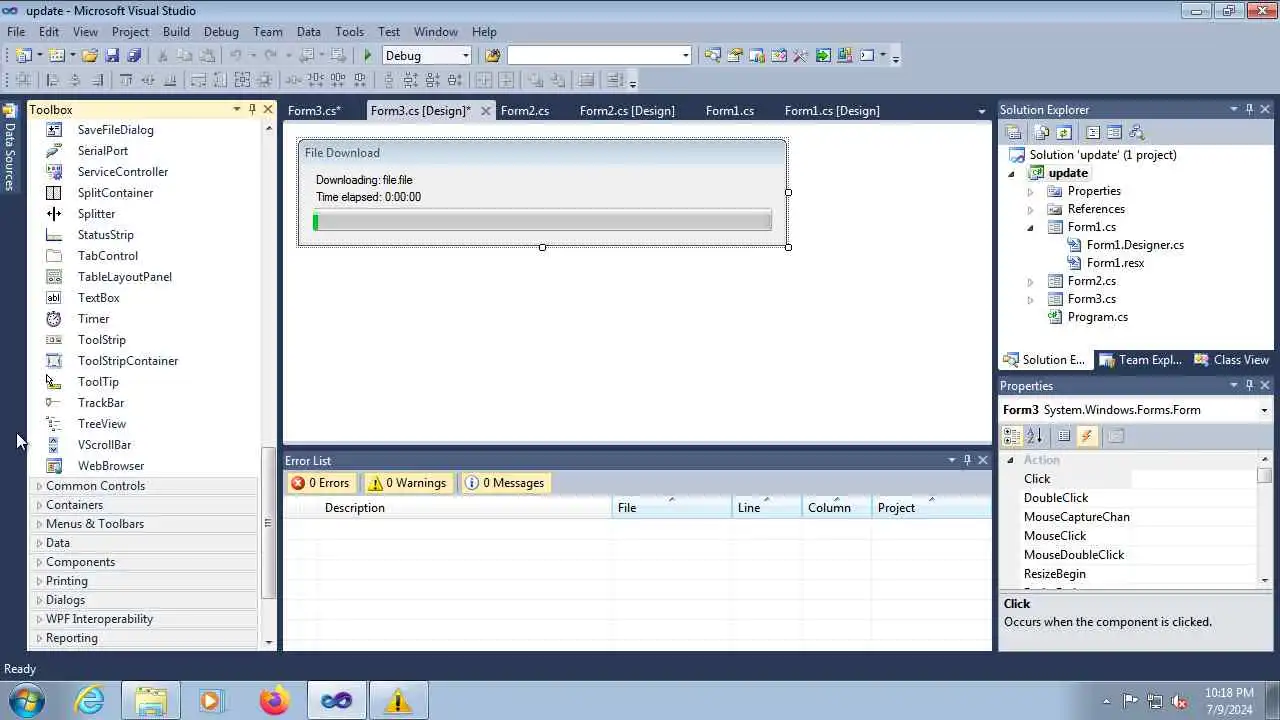
Task: Open the Start Page green arrow icon
Action: [823, 56]
